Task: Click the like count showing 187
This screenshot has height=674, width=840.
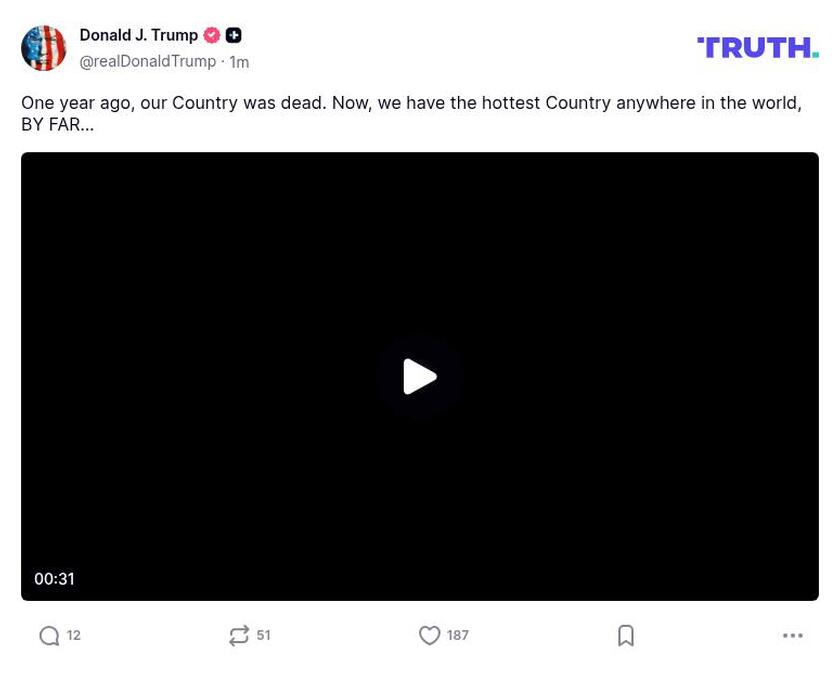Action: tap(457, 635)
